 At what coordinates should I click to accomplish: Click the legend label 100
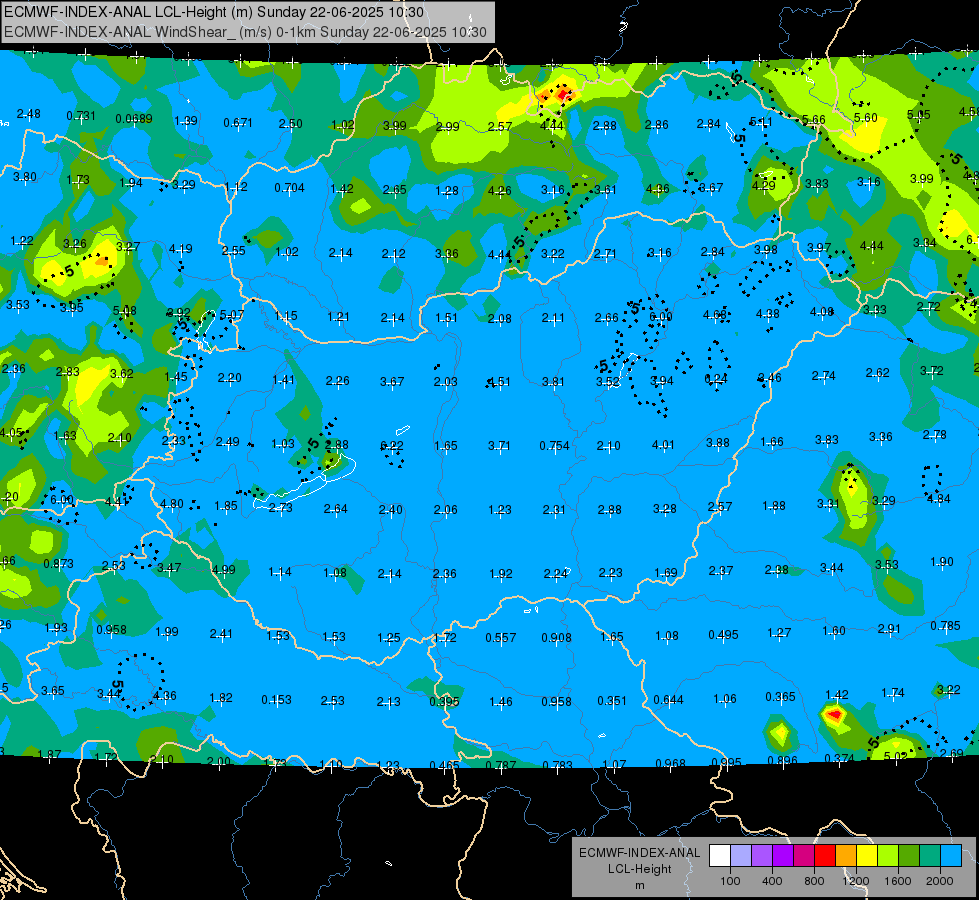730,881
